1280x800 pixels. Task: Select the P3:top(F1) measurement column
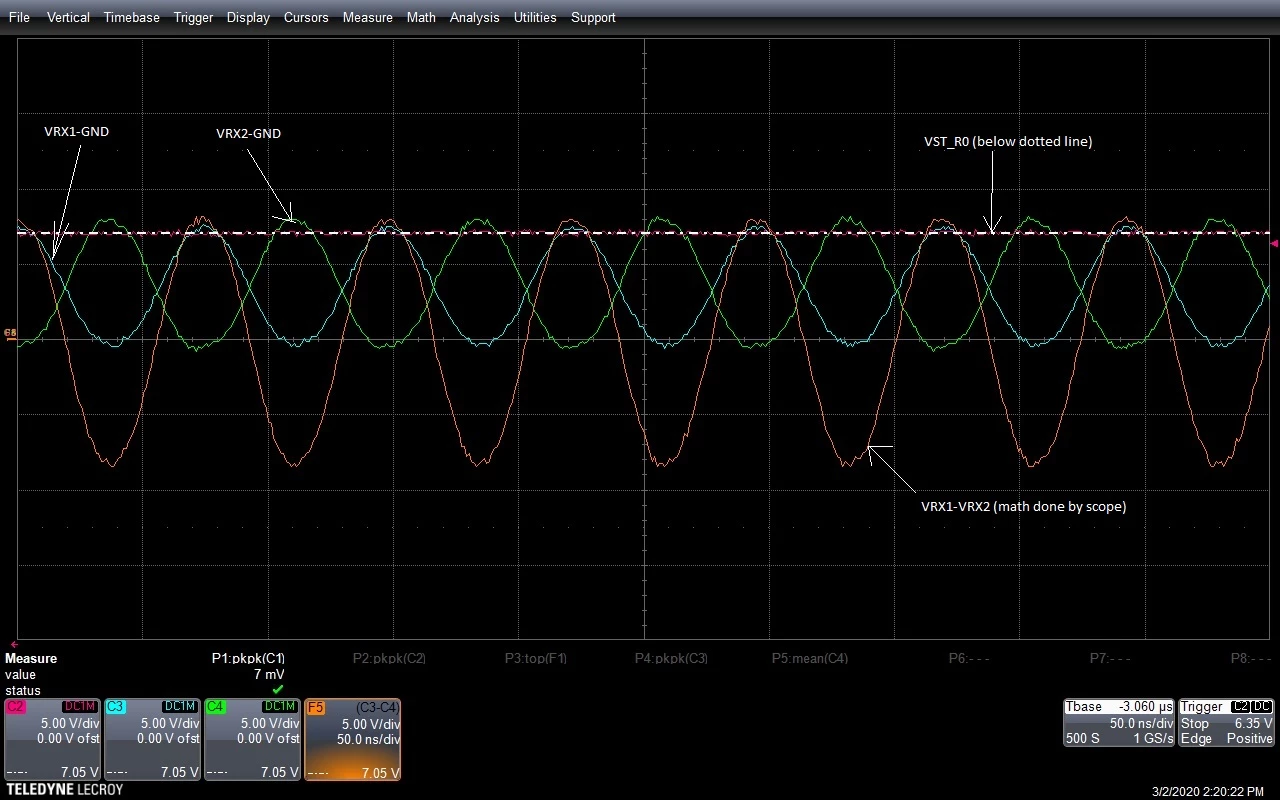click(x=535, y=658)
